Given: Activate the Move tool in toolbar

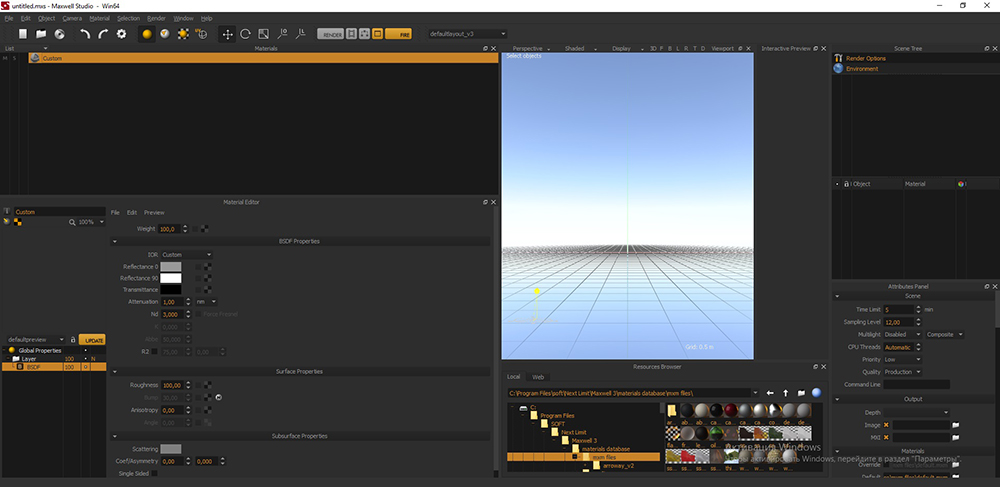Looking at the screenshot, I should [227, 34].
